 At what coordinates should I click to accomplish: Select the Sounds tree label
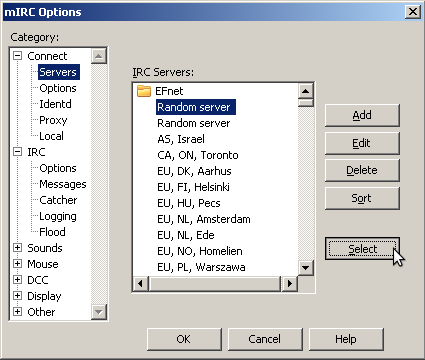[45, 248]
